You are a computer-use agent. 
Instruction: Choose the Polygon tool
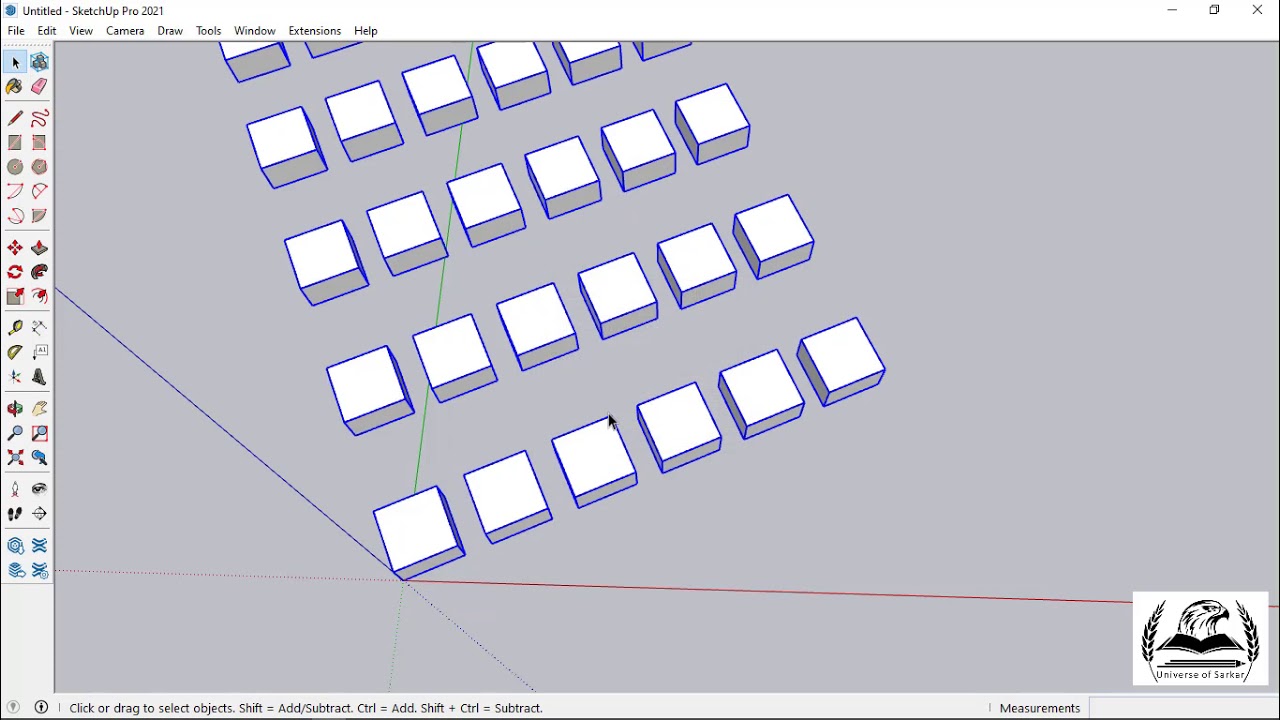pyautogui.click(x=39, y=167)
